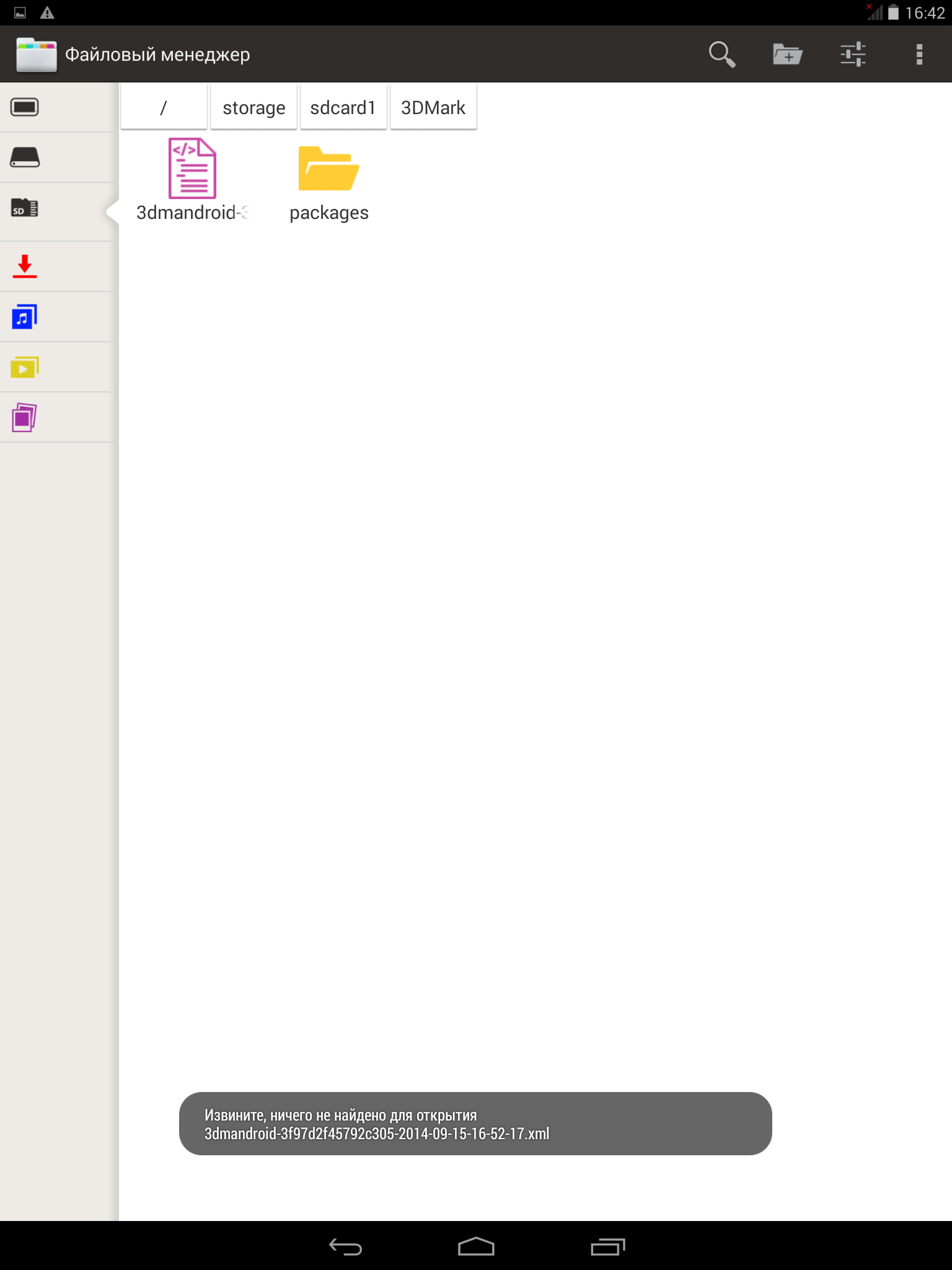Open the Music shortcut in the sidebar
The width and height of the screenshot is (952, 1270).
tap(25, 317)
